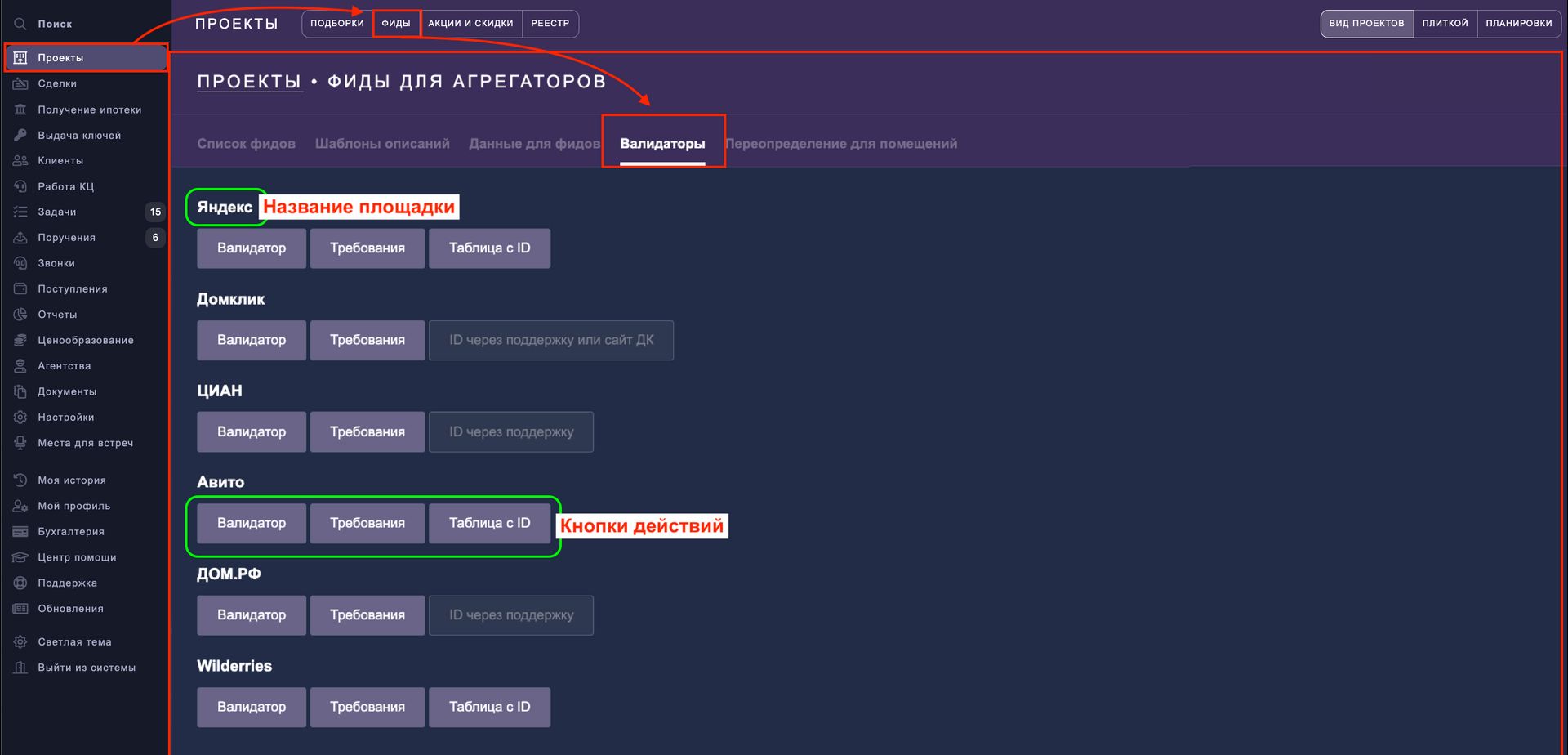Switch to Шаблоны описаний sub-tab

pyautogui.click(x=382, y=144)
